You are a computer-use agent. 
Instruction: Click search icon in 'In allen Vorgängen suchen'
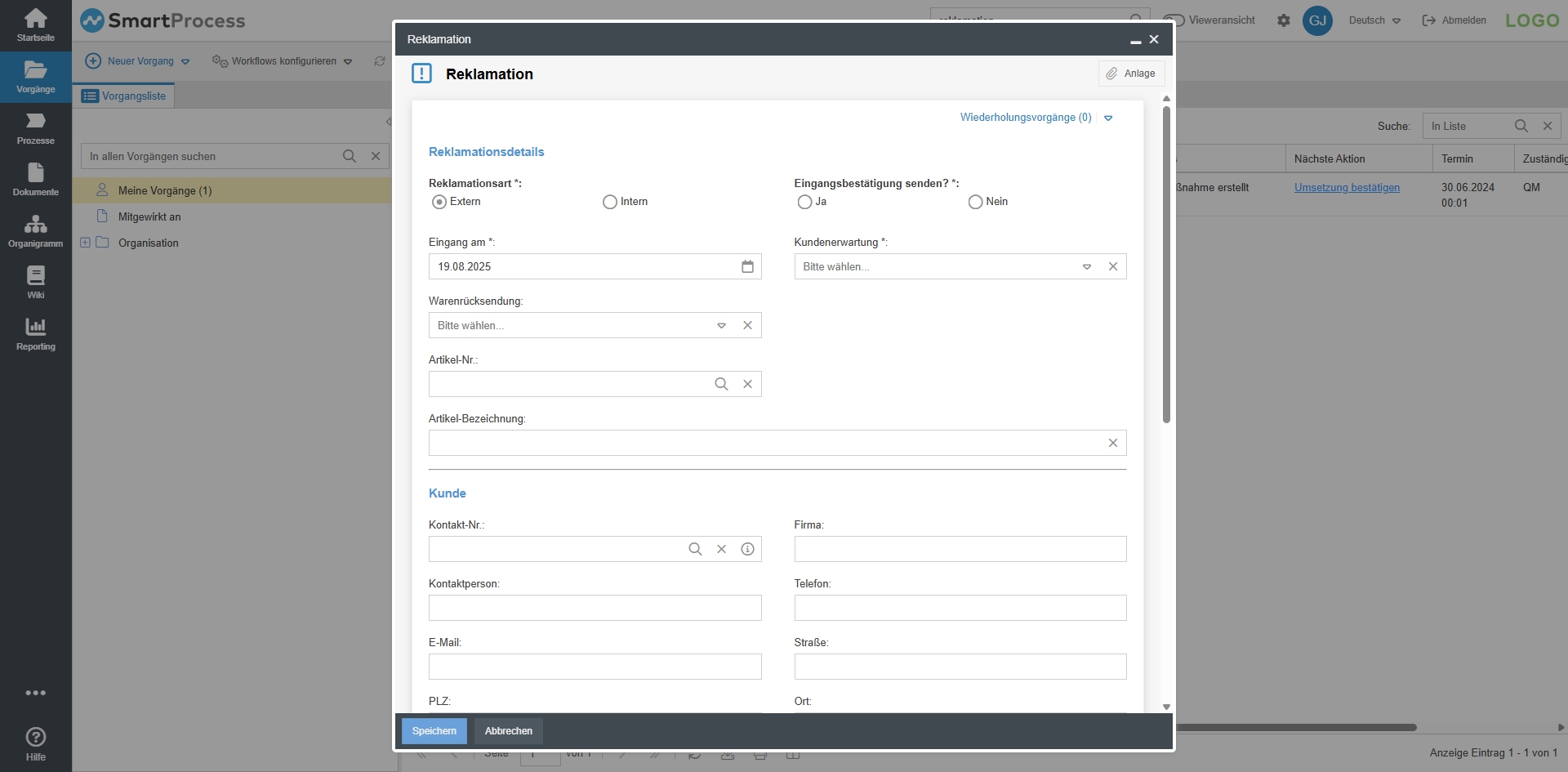point(350,156)
